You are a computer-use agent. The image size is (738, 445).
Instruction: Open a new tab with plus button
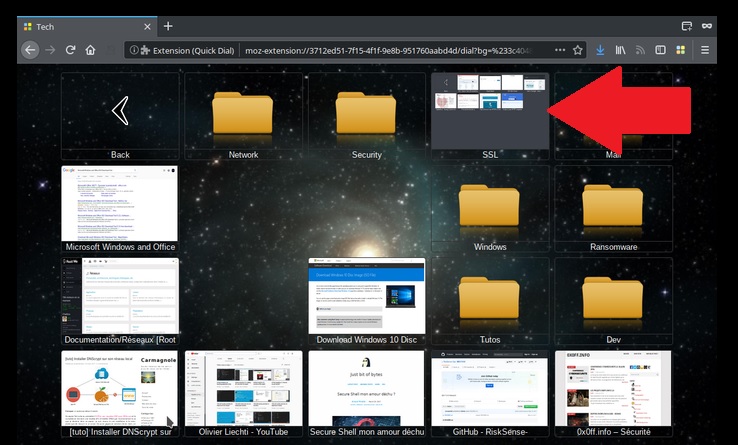(168, 26)
